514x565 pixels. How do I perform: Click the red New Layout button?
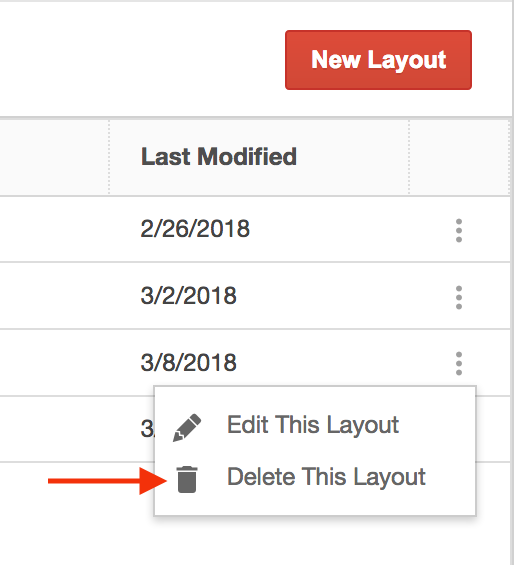pos(378,60)
